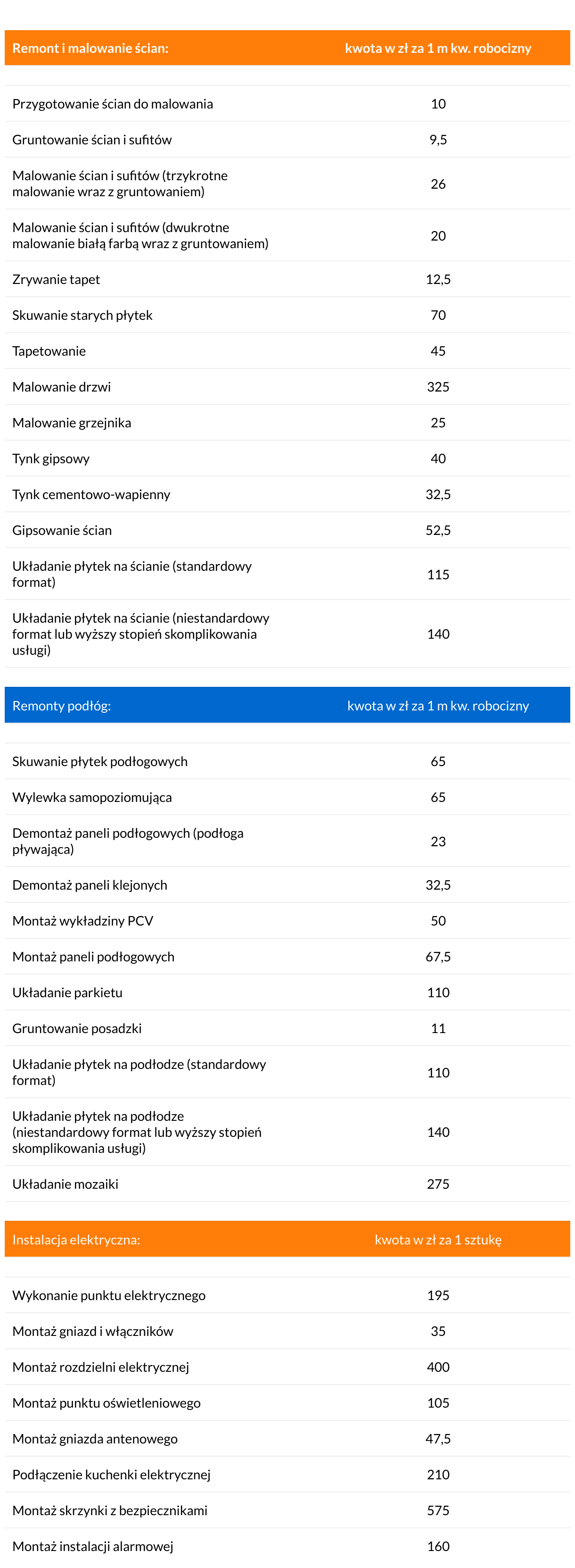
Task: Select the 'Zrywanie tapet' price 12,5
Action: [438, 279]
